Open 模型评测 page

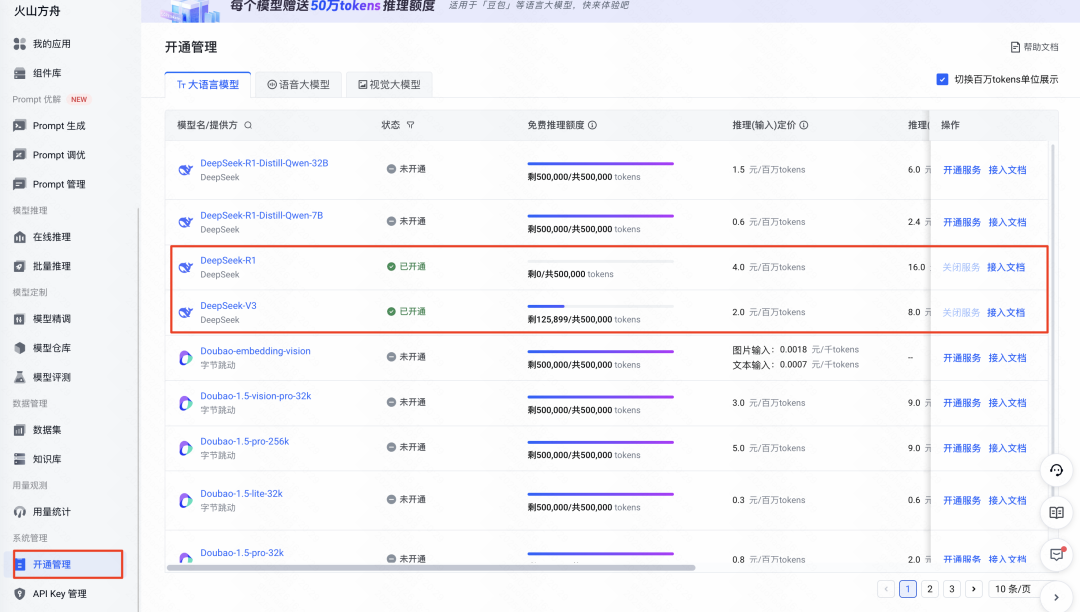41,377
